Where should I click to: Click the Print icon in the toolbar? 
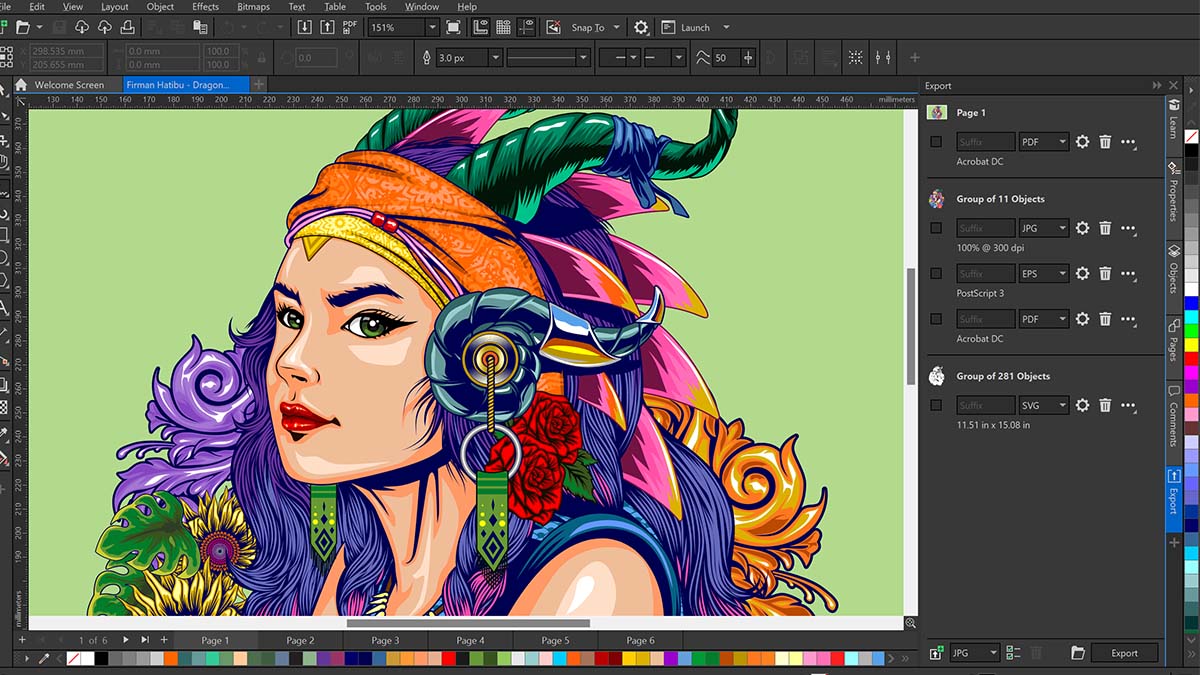[x=127, y=27]
